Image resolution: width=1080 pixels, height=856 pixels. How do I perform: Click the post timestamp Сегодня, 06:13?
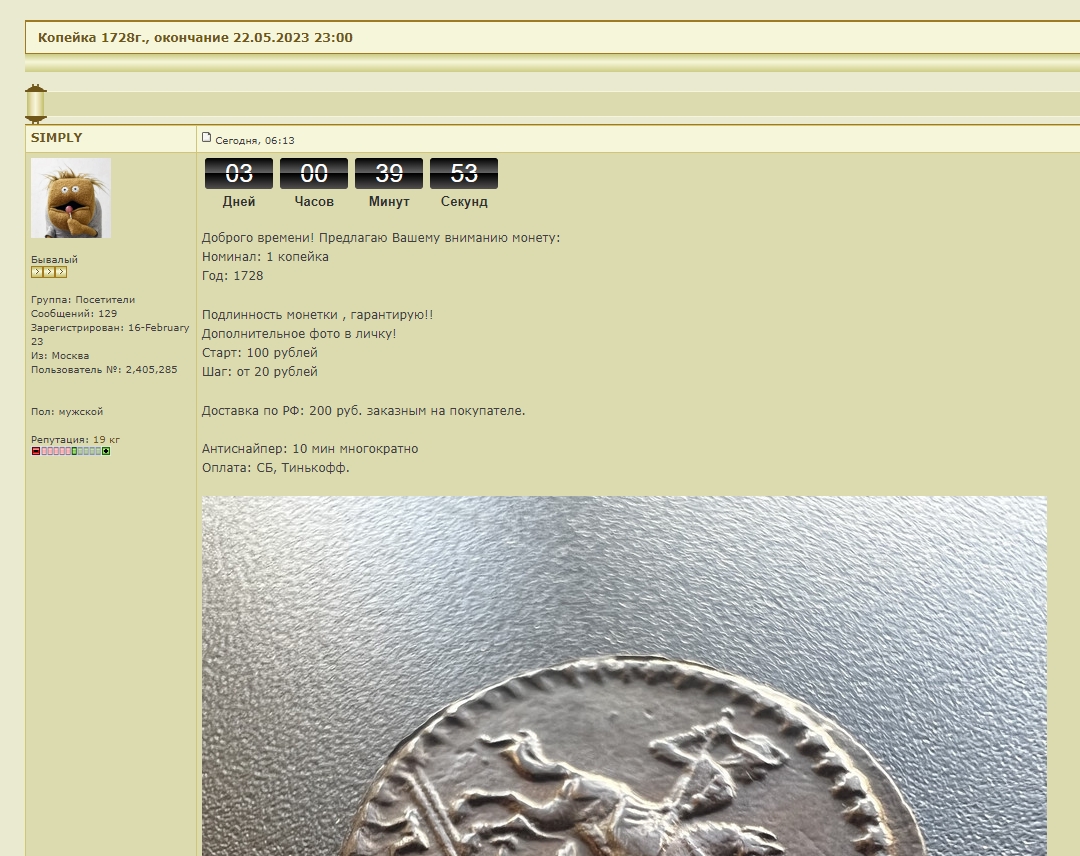255,141
